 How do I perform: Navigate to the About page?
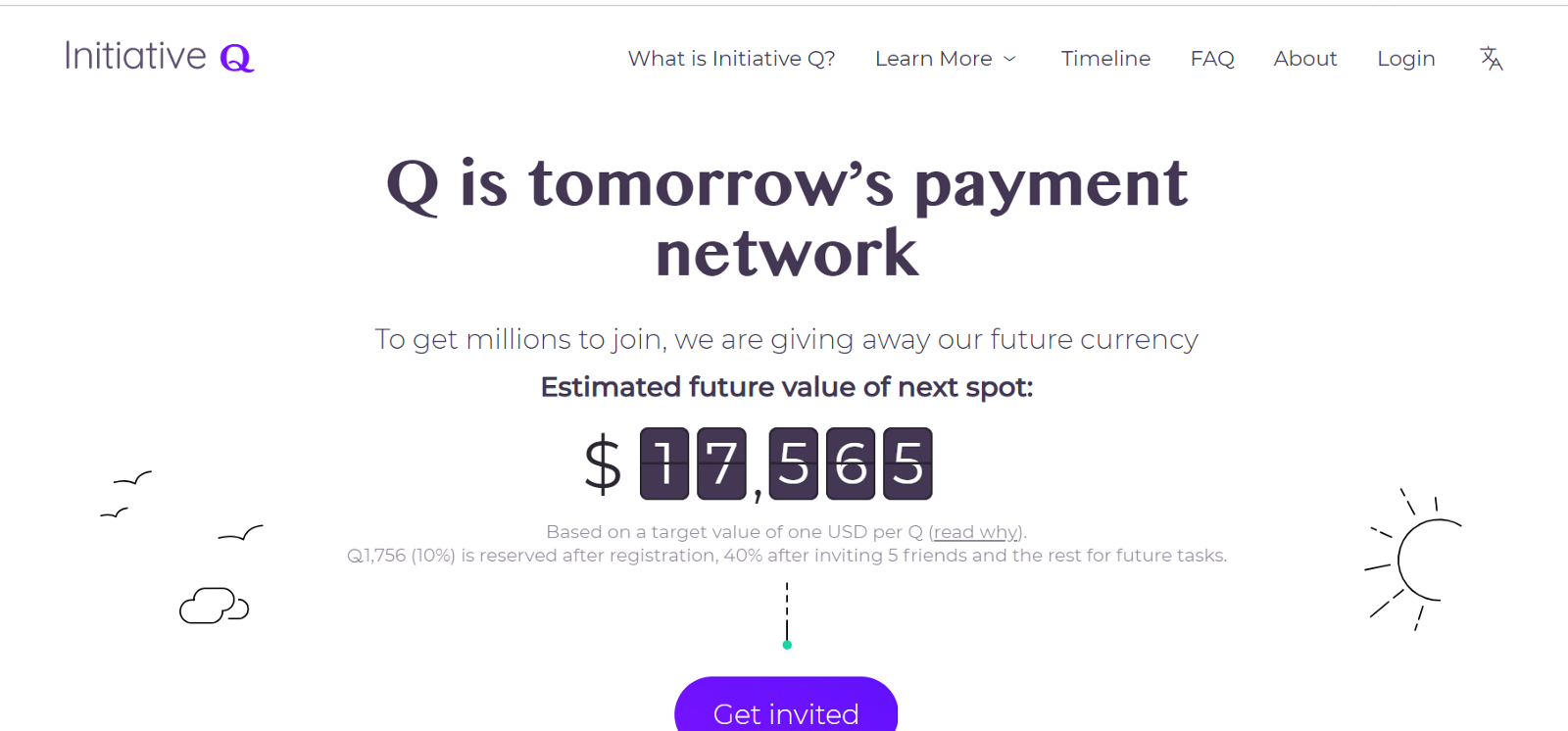(x=1304, y=59)
